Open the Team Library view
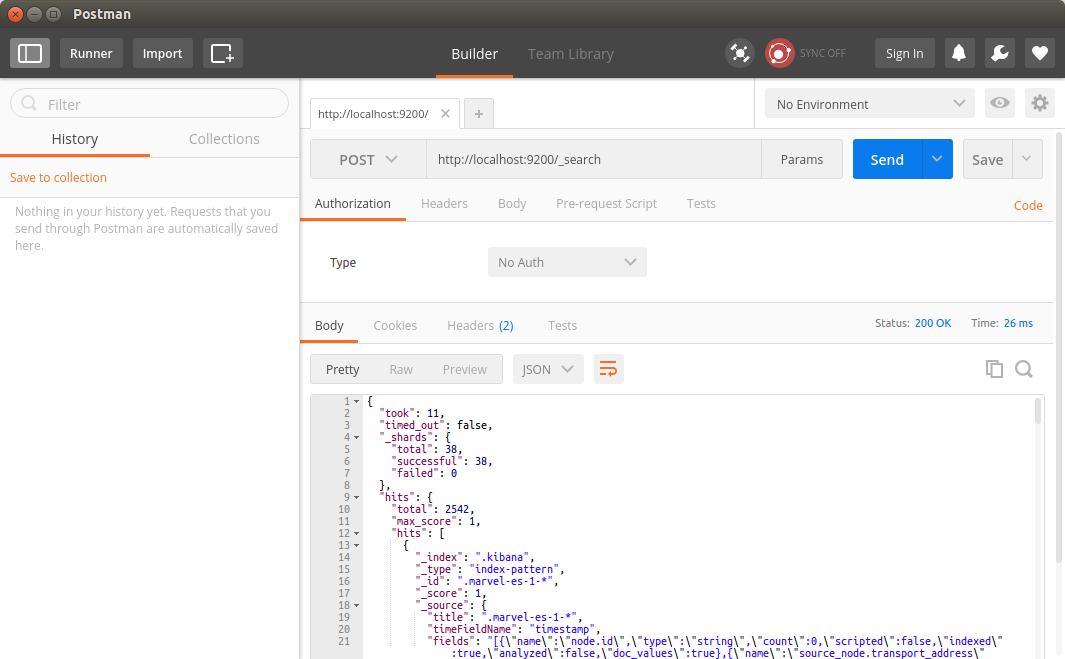Screen dimensions: 1065x659 click(x=570, y=54)
